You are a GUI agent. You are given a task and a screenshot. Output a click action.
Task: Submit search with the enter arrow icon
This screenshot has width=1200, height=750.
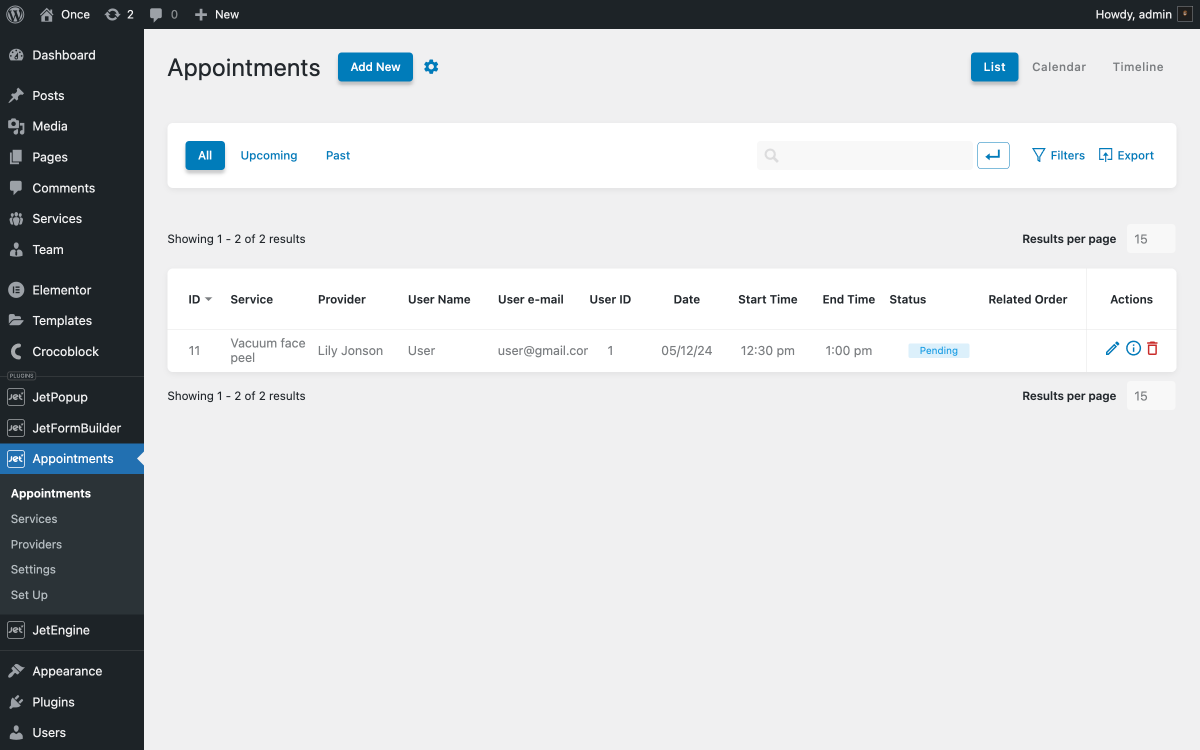(993, 155)
